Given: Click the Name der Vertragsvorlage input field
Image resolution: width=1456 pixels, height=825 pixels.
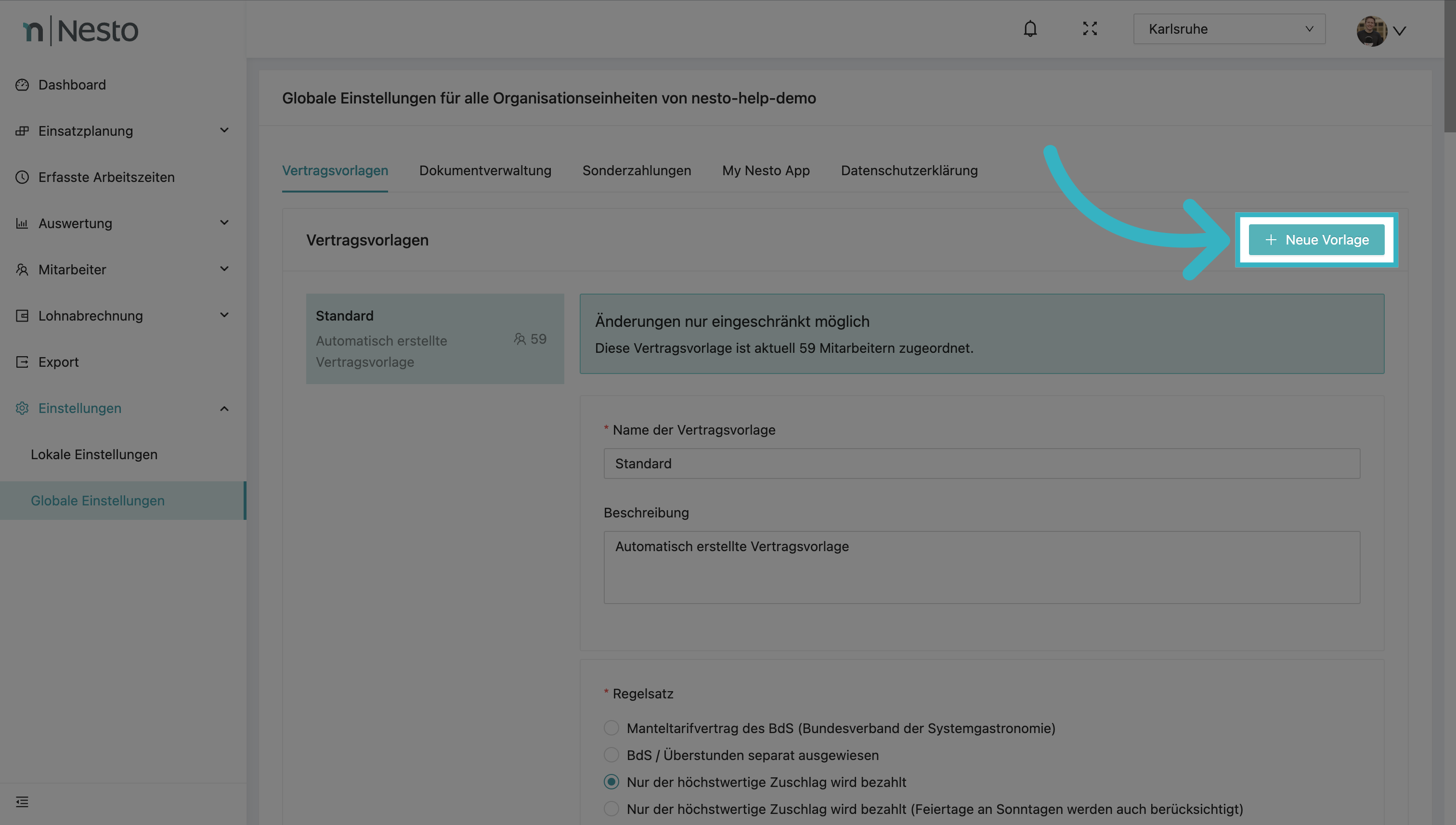Looking at the screenshot, I should (981, 464).
